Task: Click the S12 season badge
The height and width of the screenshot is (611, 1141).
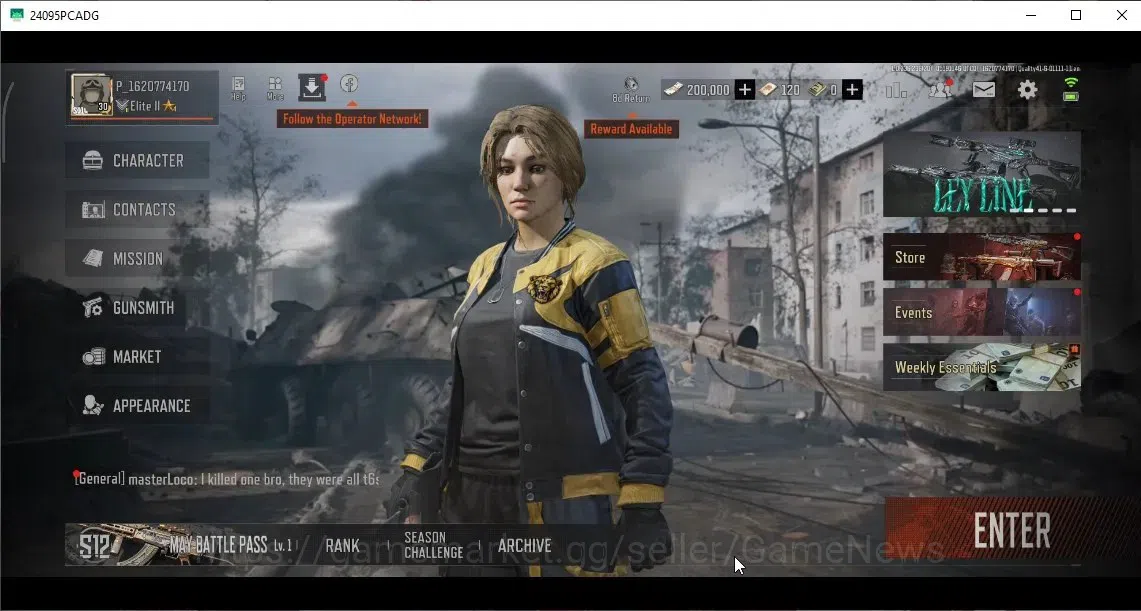Action: coord(95,546)
